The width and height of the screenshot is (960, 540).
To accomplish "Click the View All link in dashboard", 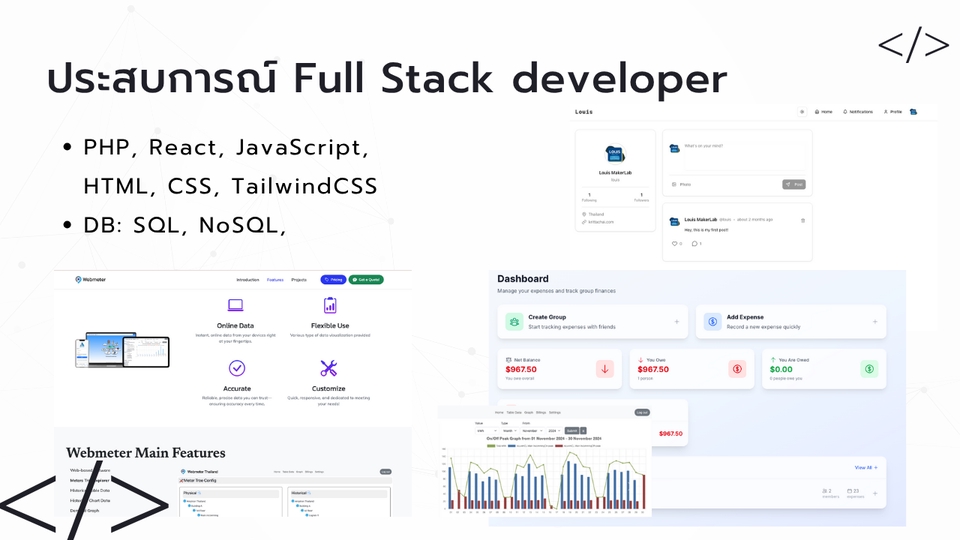I will tap(865, 467).
